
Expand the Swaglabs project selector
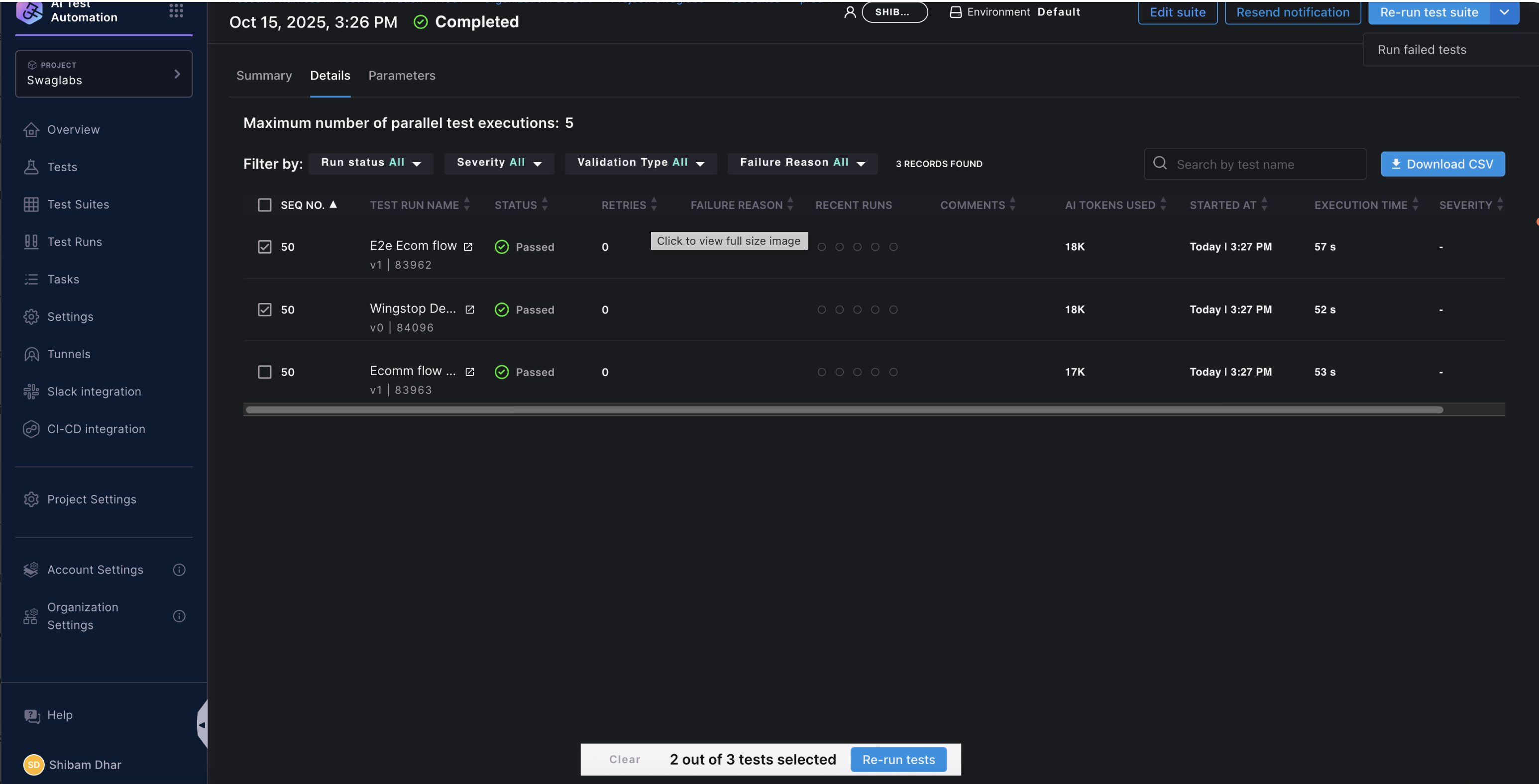[x=104, y=74]
